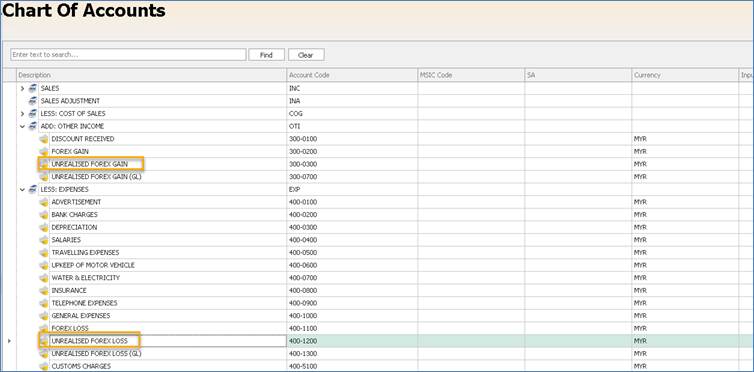Click the SALES group icon
The width and height of the screenshot is (754, 372).
33,88
